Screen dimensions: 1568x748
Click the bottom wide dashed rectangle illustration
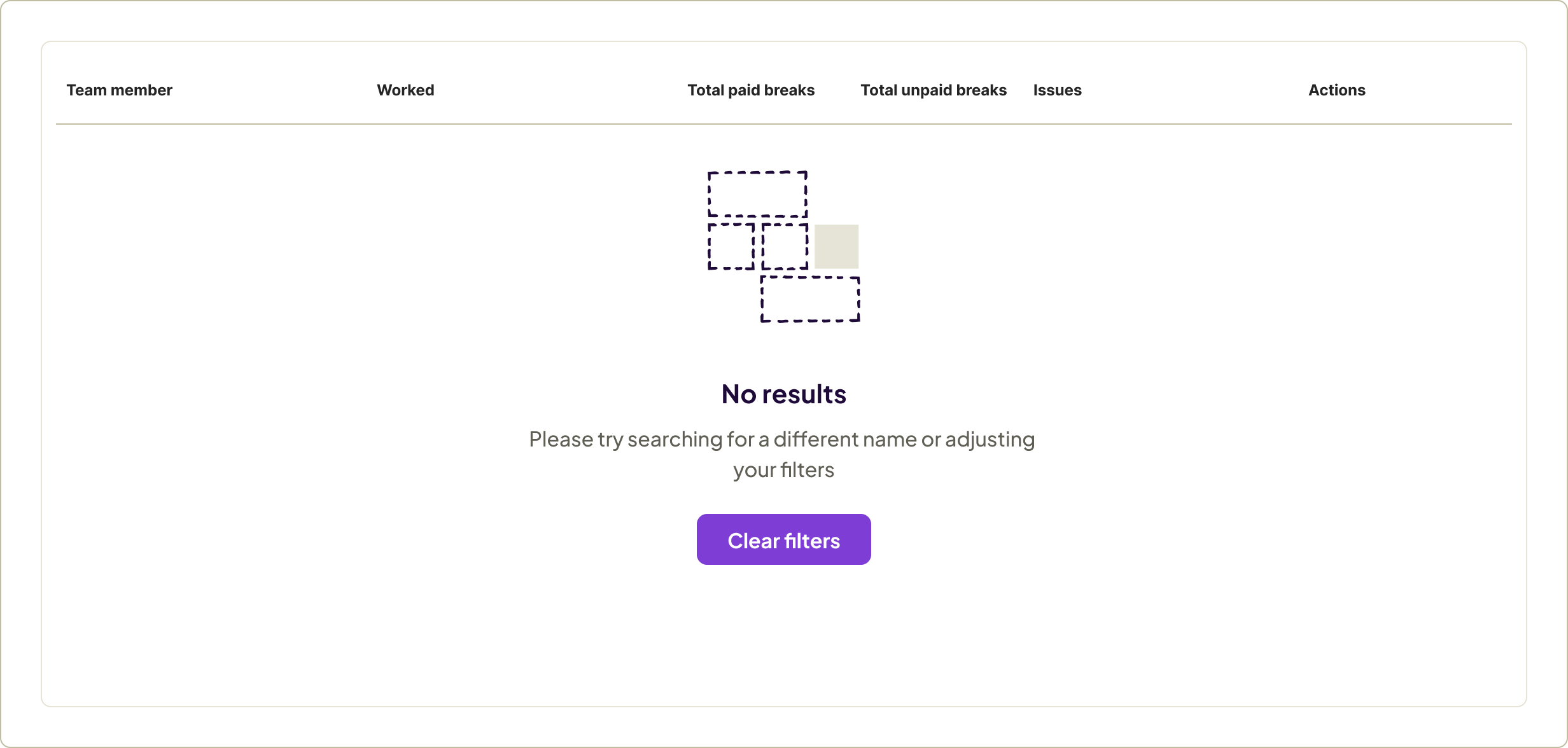(810, 300)
